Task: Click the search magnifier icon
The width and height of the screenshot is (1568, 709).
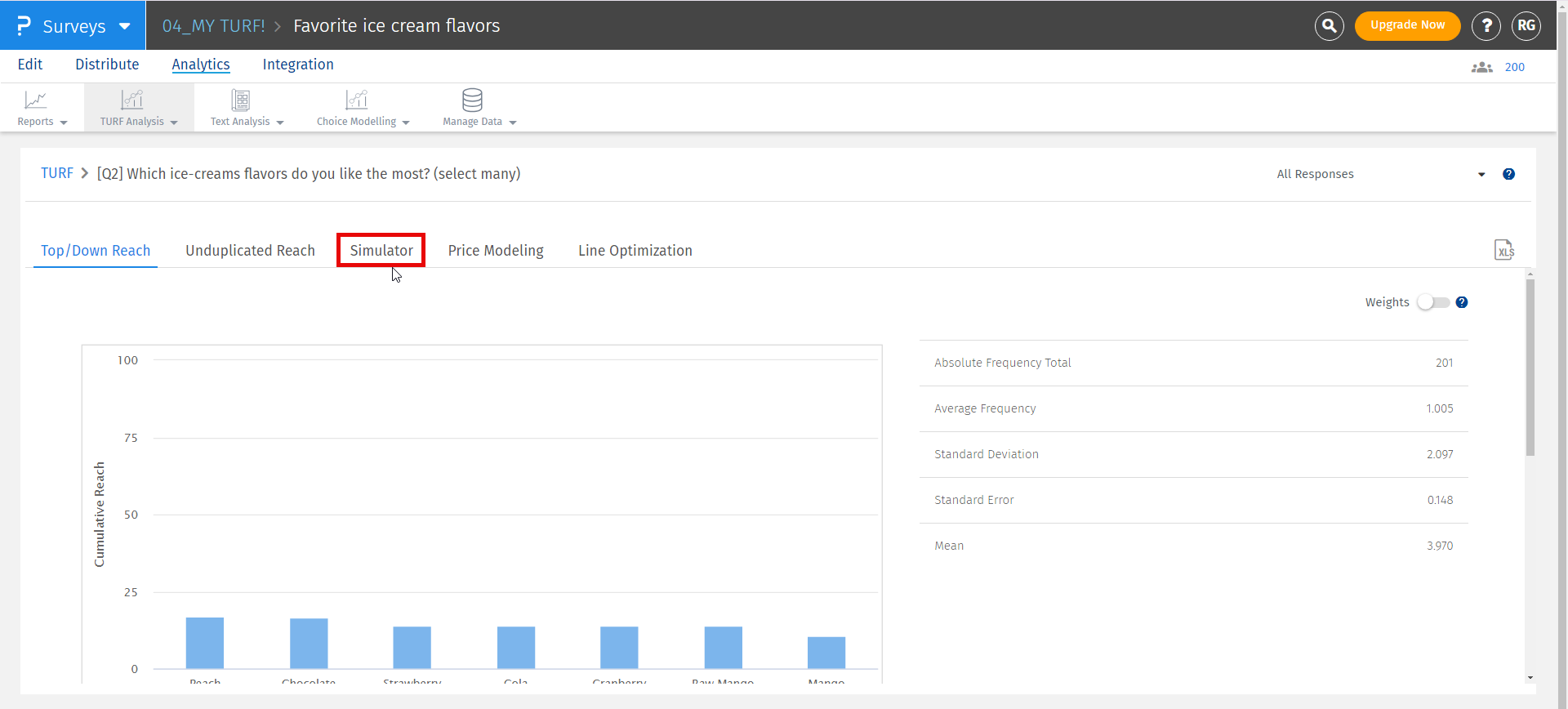Action: (x=1329, y=26)
